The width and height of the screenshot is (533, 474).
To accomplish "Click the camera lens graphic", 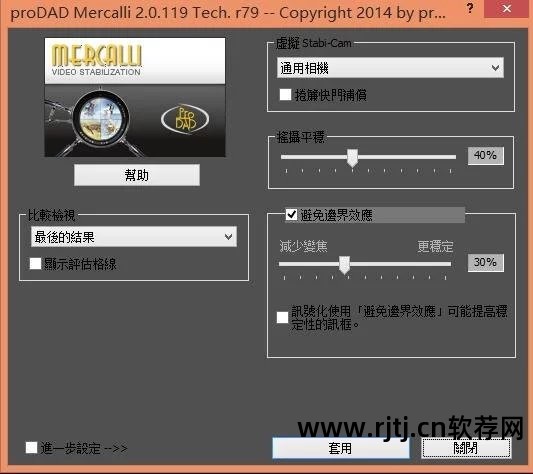I will click(x=101, y=118).
